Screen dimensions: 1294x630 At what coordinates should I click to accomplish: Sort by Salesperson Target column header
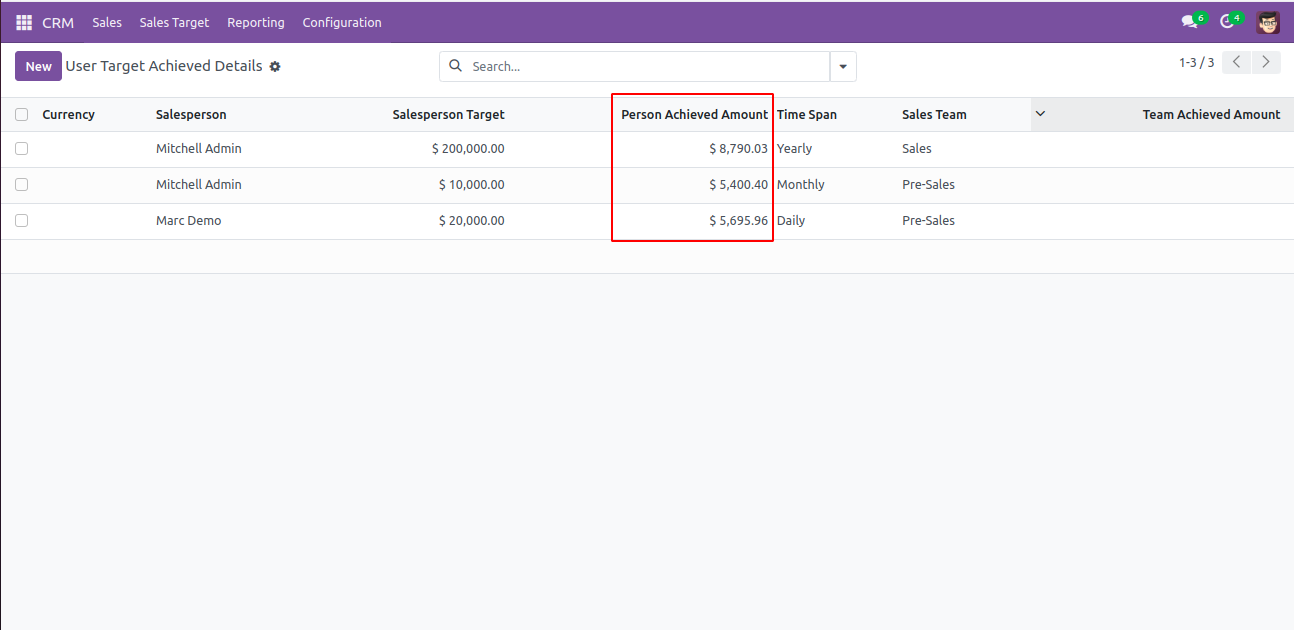coord(448,115)
